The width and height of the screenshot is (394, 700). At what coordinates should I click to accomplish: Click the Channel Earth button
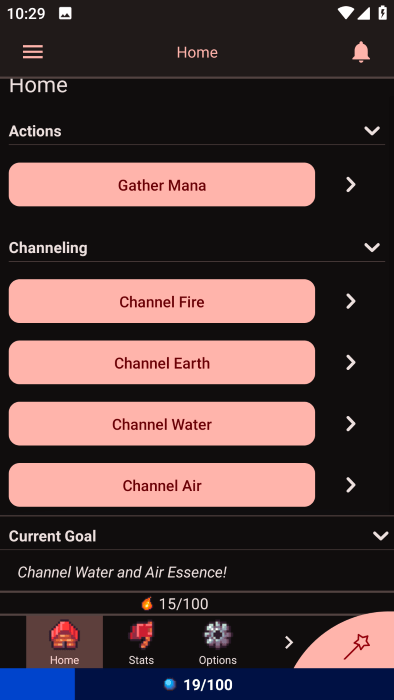[162, 362]
